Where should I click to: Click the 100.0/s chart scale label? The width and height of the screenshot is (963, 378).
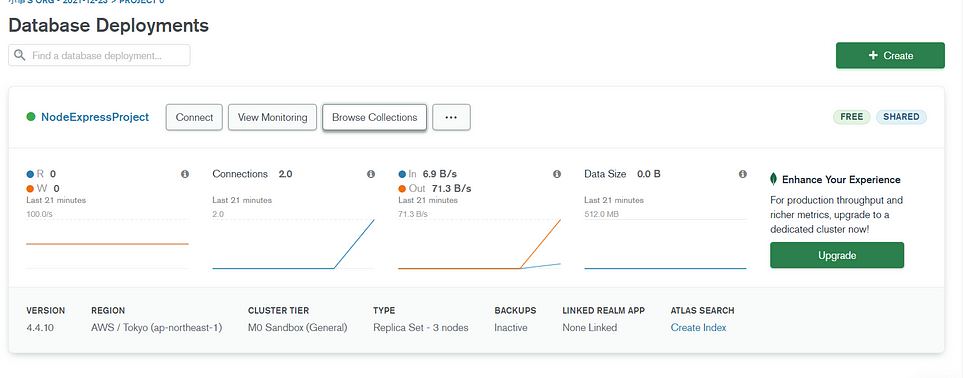point(40,215)
